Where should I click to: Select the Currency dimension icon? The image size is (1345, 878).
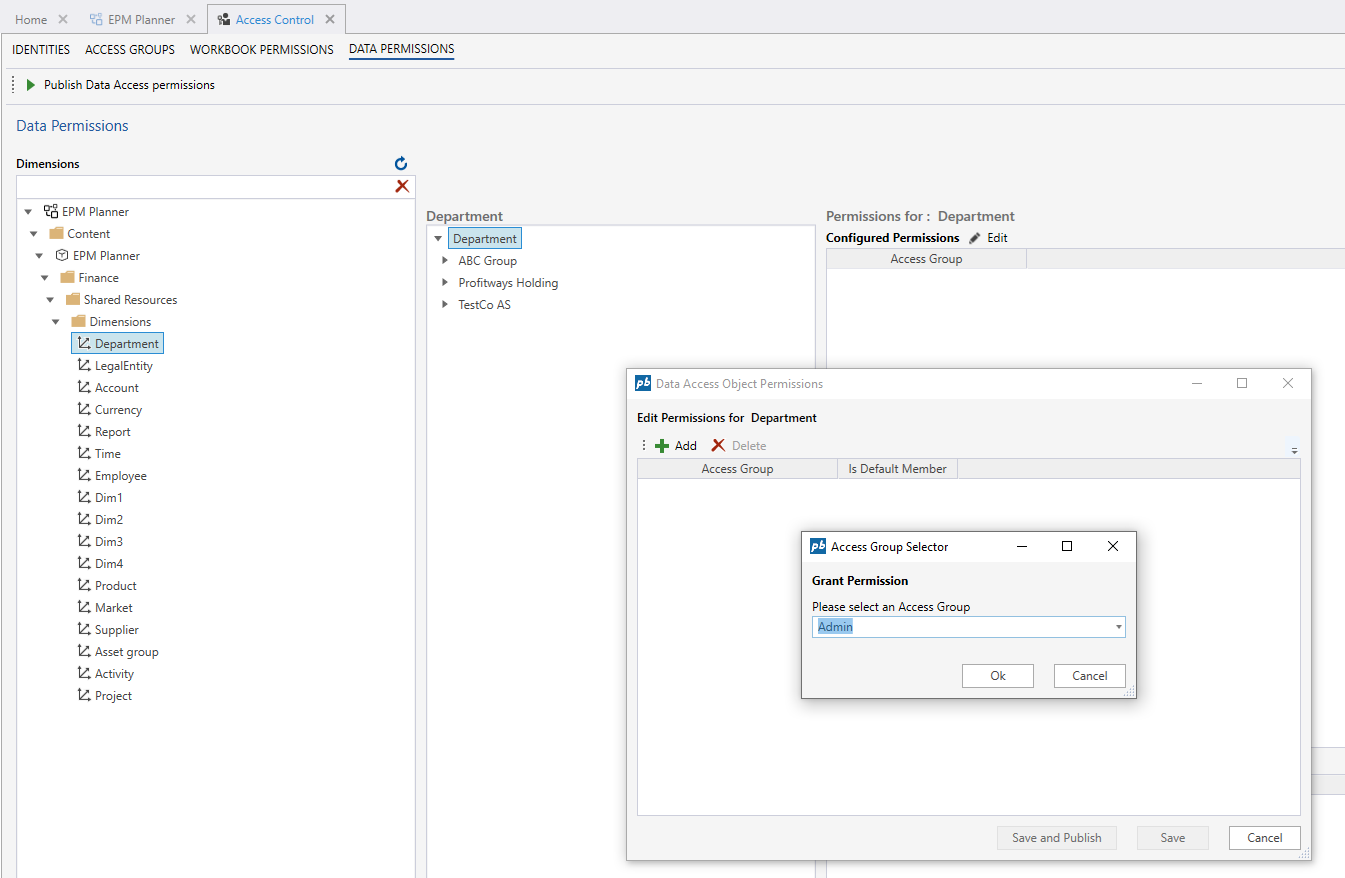click(84, 410)
